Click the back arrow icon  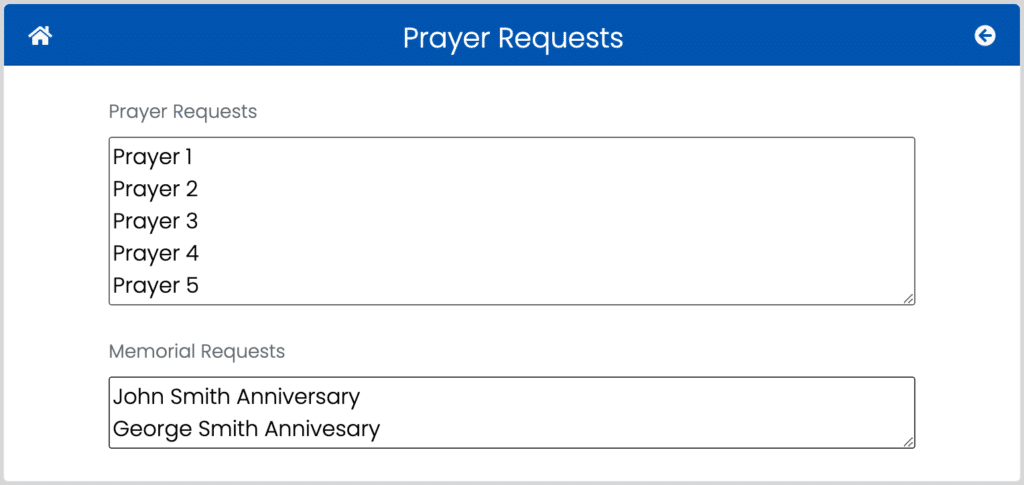[985, 36]
